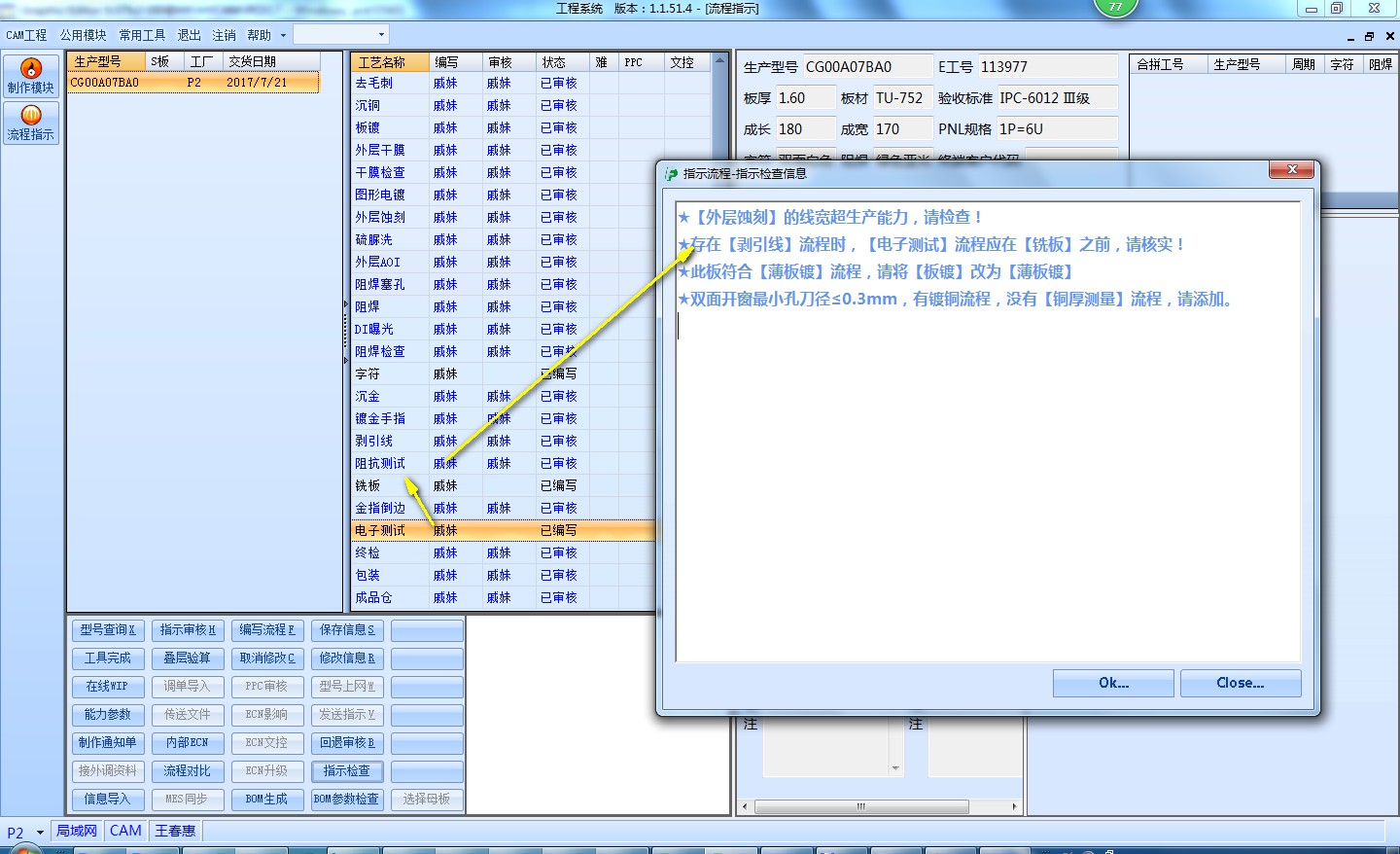Click the CAM status bar item

point(125,831)
